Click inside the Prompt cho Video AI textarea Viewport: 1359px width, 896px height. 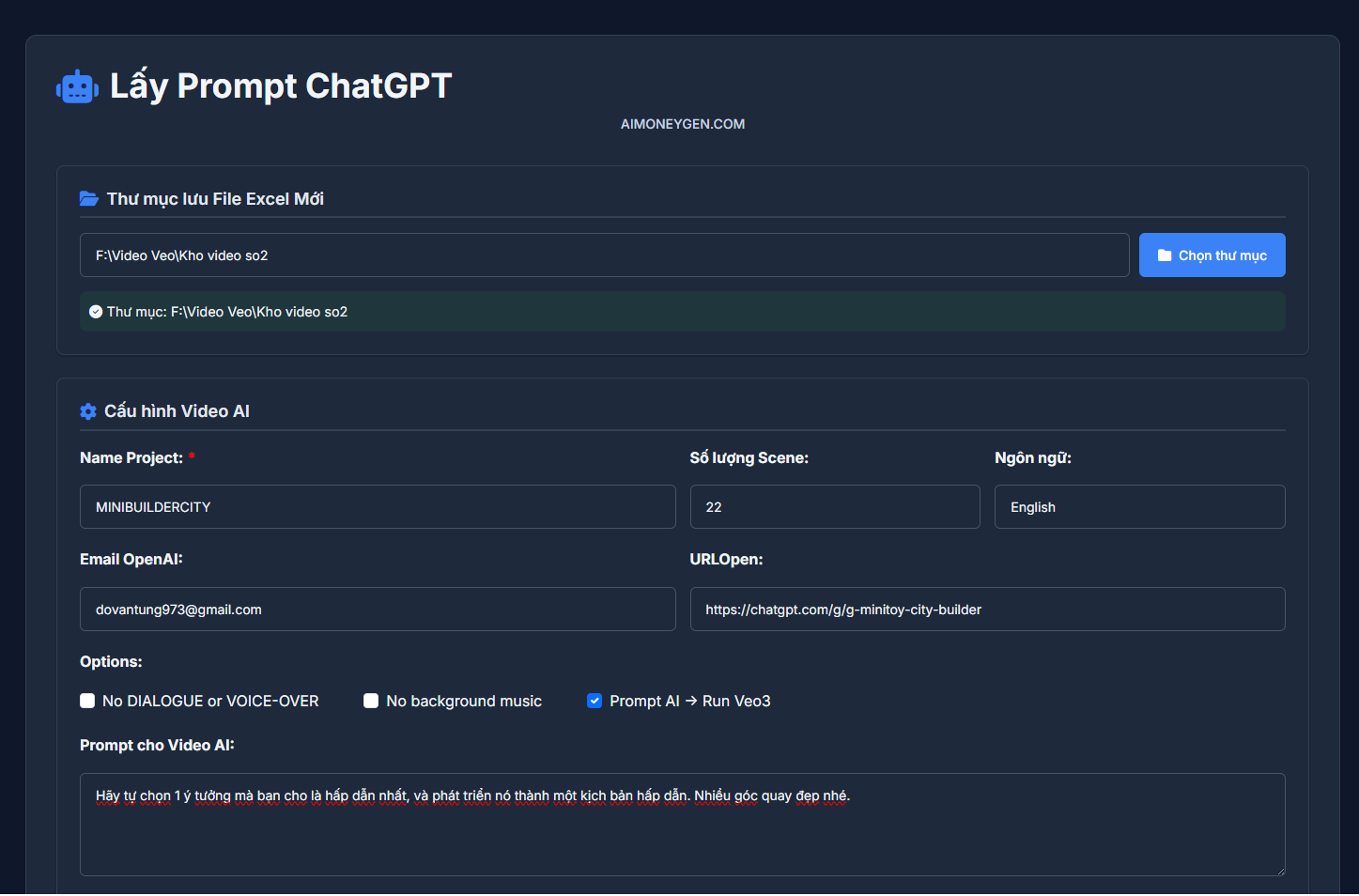coord(682,831)
